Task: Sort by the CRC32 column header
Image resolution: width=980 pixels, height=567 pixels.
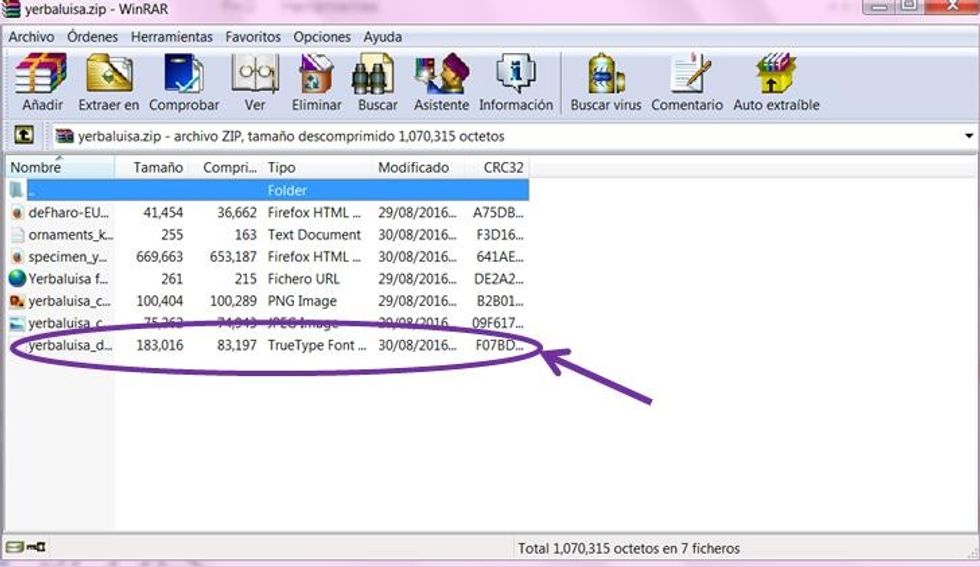Action: coord(498,168)
